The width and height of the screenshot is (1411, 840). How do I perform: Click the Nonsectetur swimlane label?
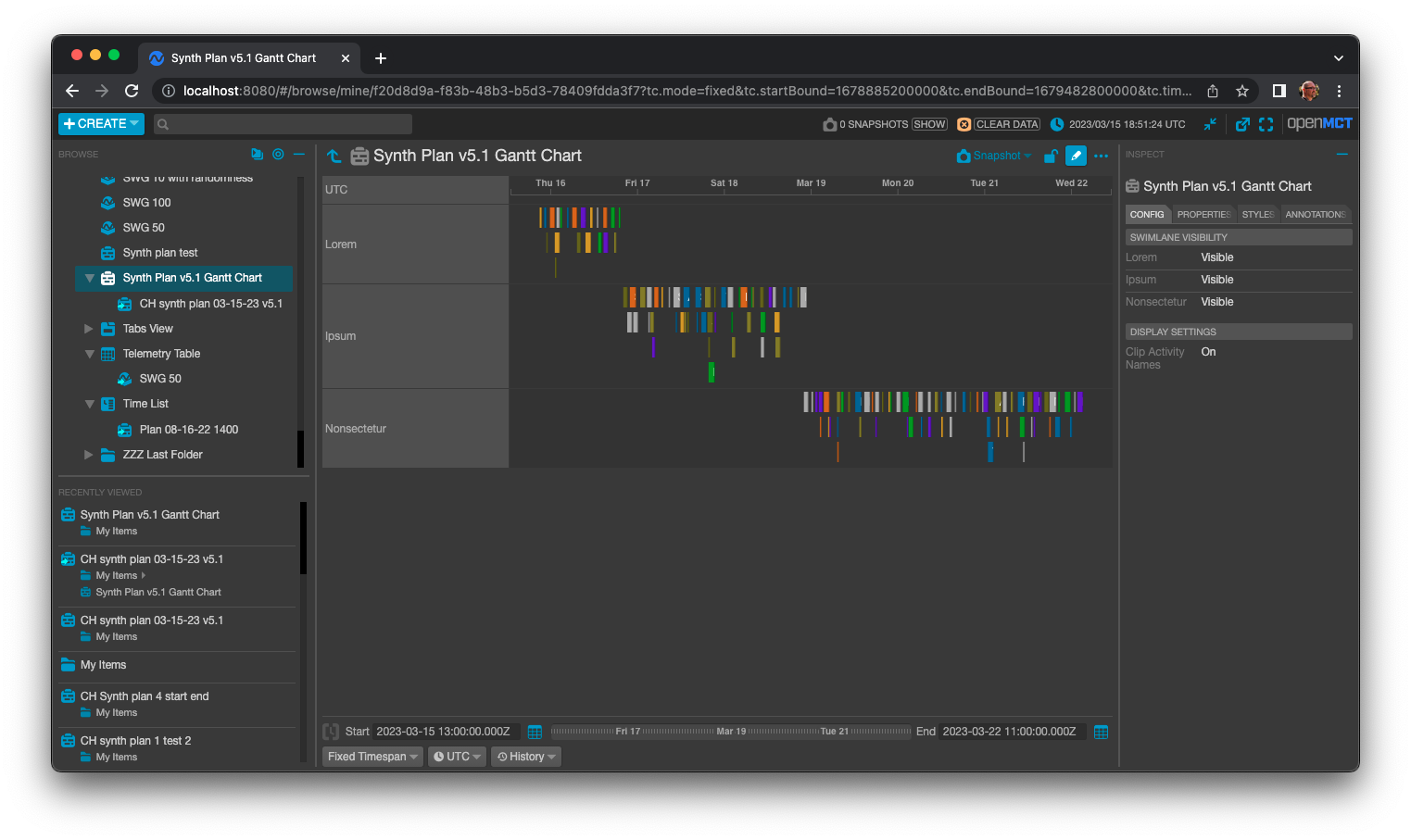click(x=356, y=429)
